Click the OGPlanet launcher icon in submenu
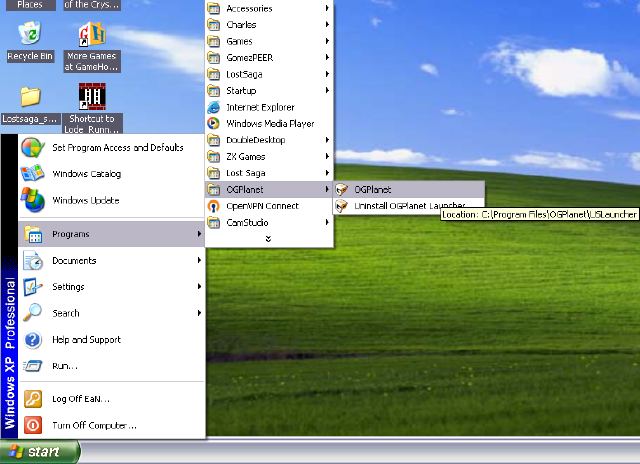Image resolution: width=640 pixels, height=464 pixels. [x=342, y=189]
